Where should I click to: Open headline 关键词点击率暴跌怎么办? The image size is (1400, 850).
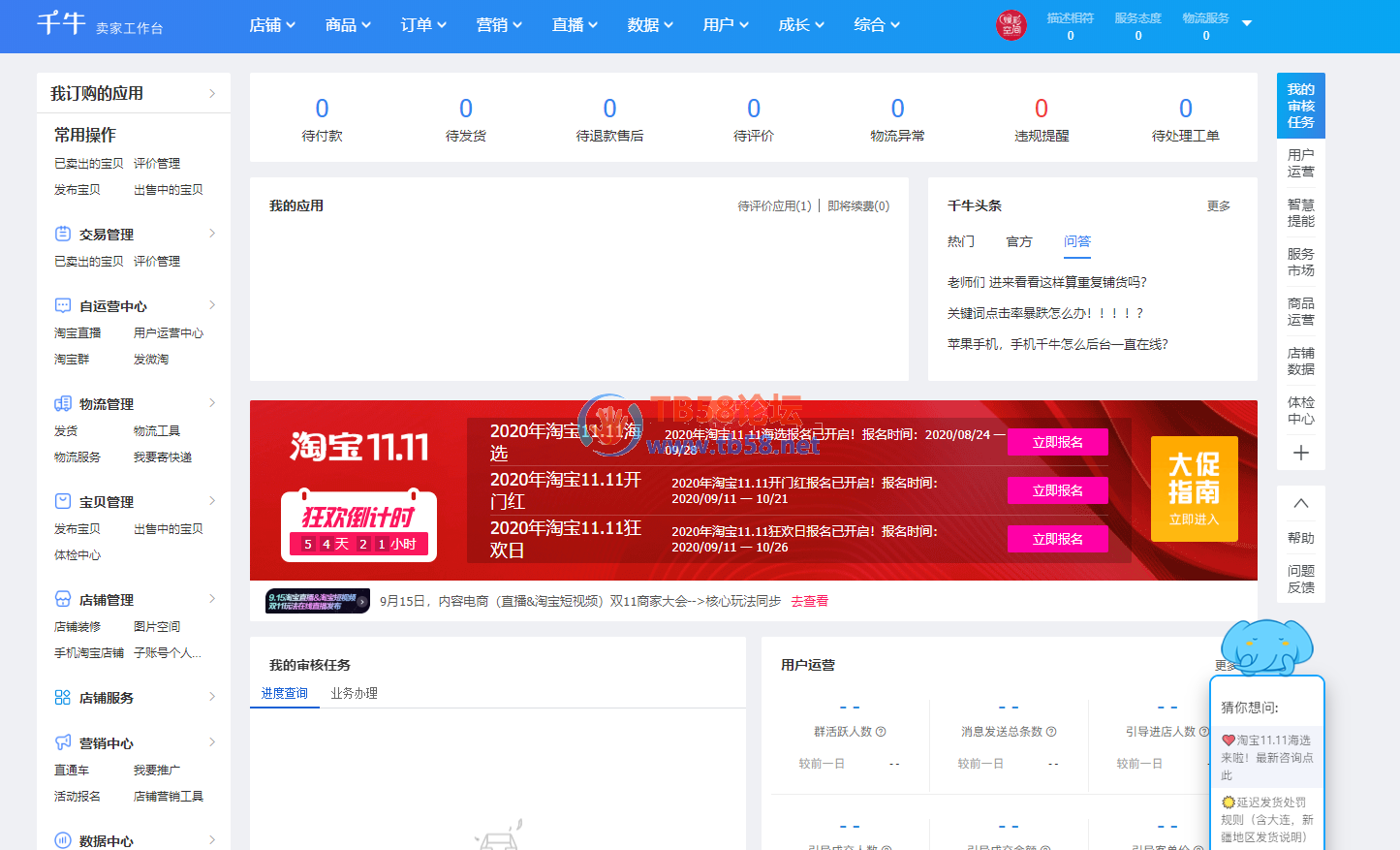[x=1045, y=313]
